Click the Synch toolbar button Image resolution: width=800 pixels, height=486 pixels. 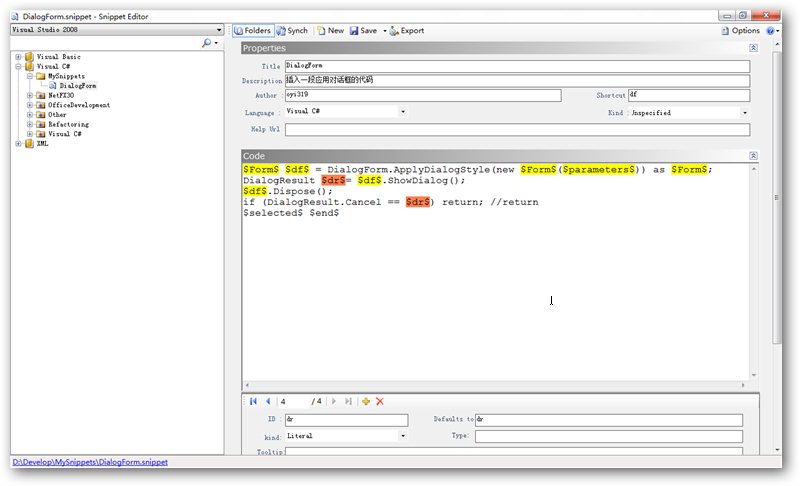pos(292,31)
